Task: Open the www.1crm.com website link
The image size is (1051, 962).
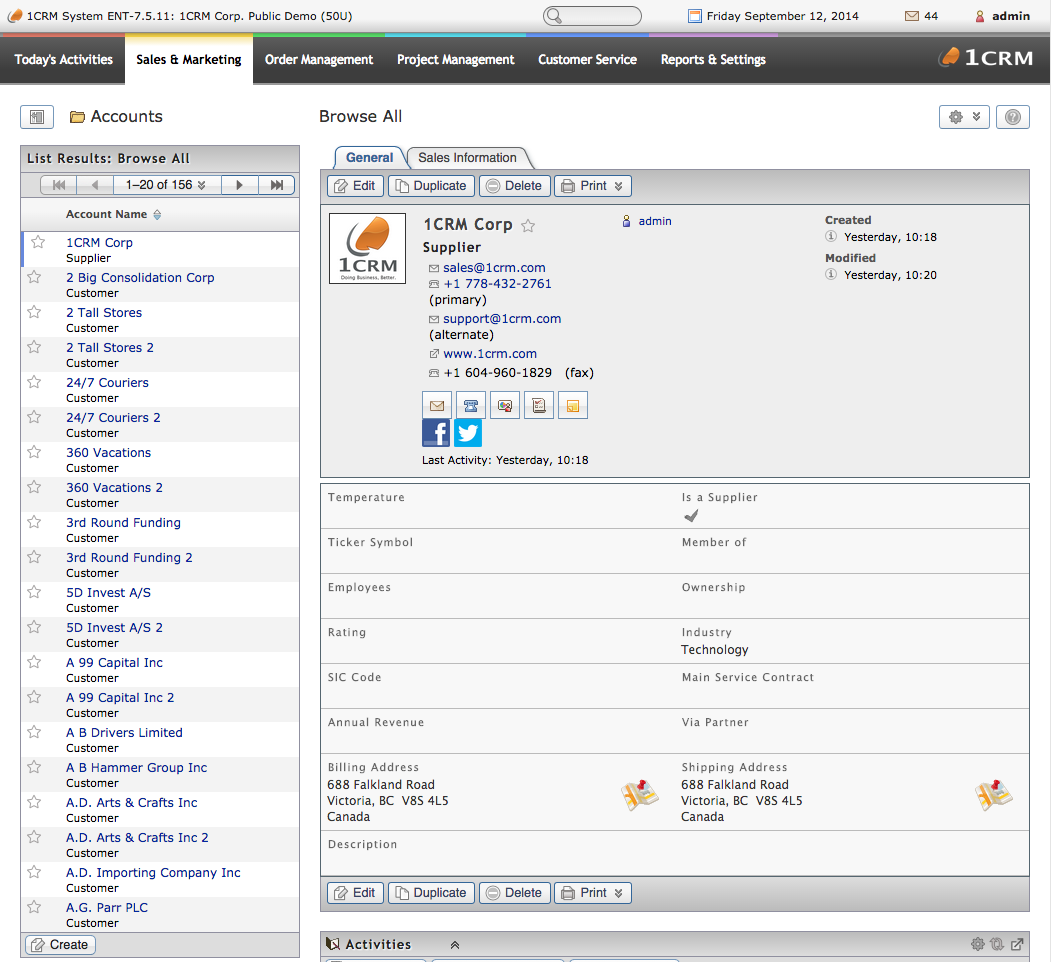Action: (x=490, y=353)
